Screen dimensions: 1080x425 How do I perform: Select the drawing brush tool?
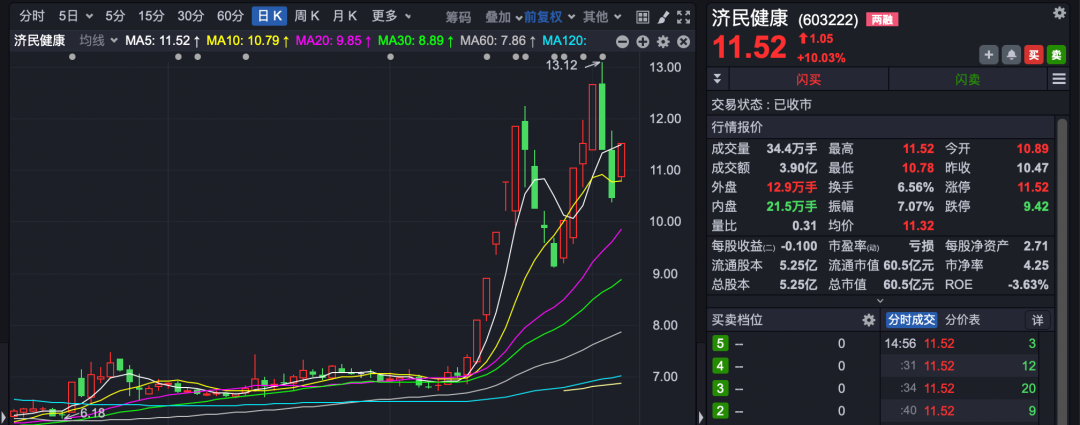click(662, 16)
